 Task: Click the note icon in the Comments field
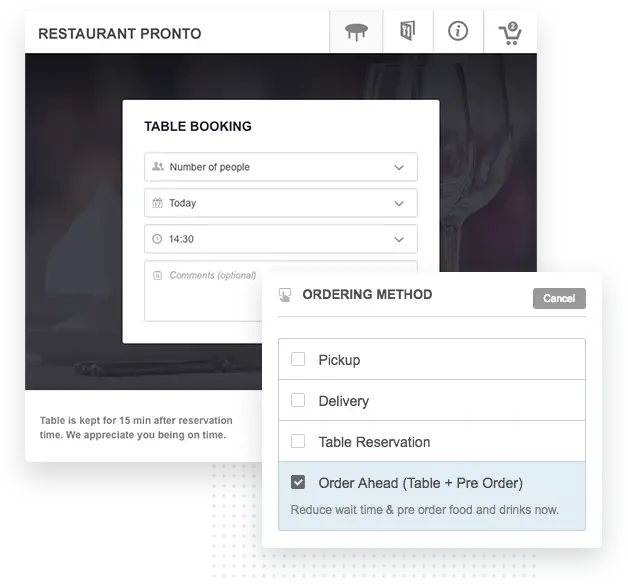(157, 275)
